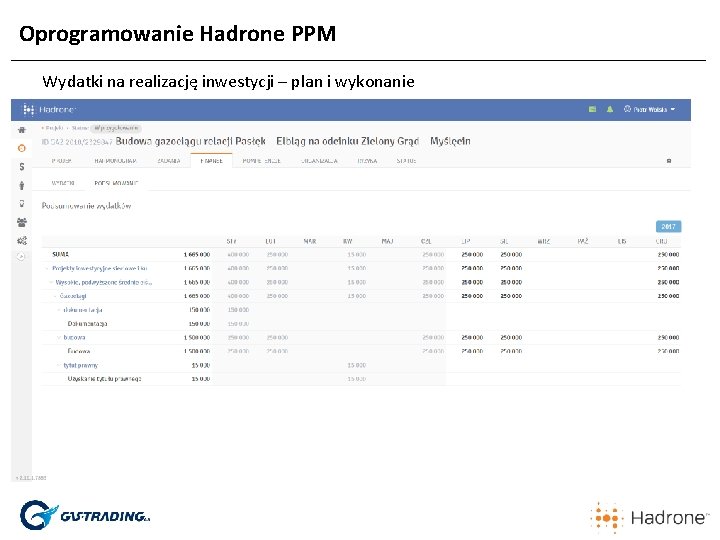Click the PAŹ month column header

(x=583, y=241)
